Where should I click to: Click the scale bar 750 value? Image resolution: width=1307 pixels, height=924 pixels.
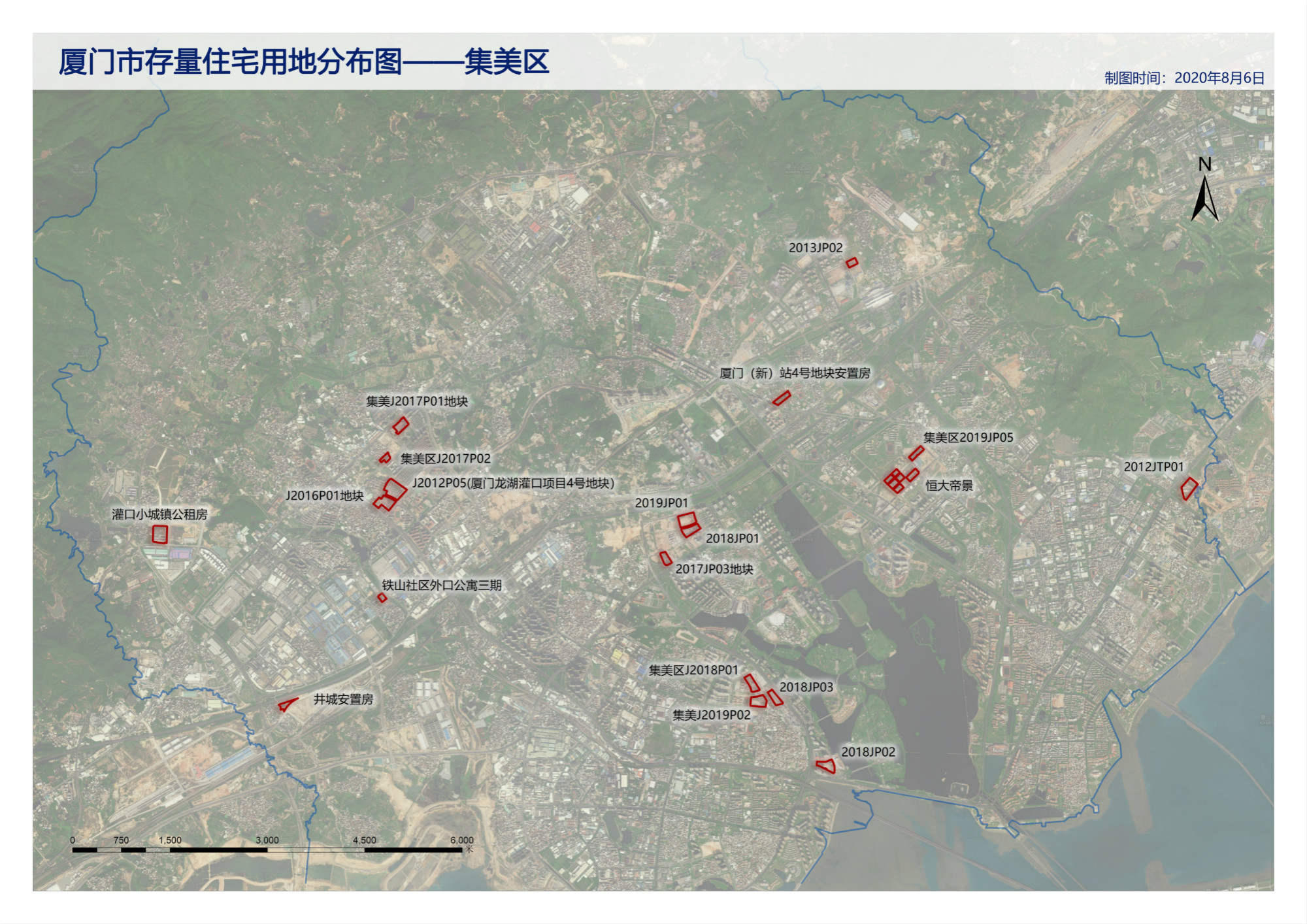point(121,840)
